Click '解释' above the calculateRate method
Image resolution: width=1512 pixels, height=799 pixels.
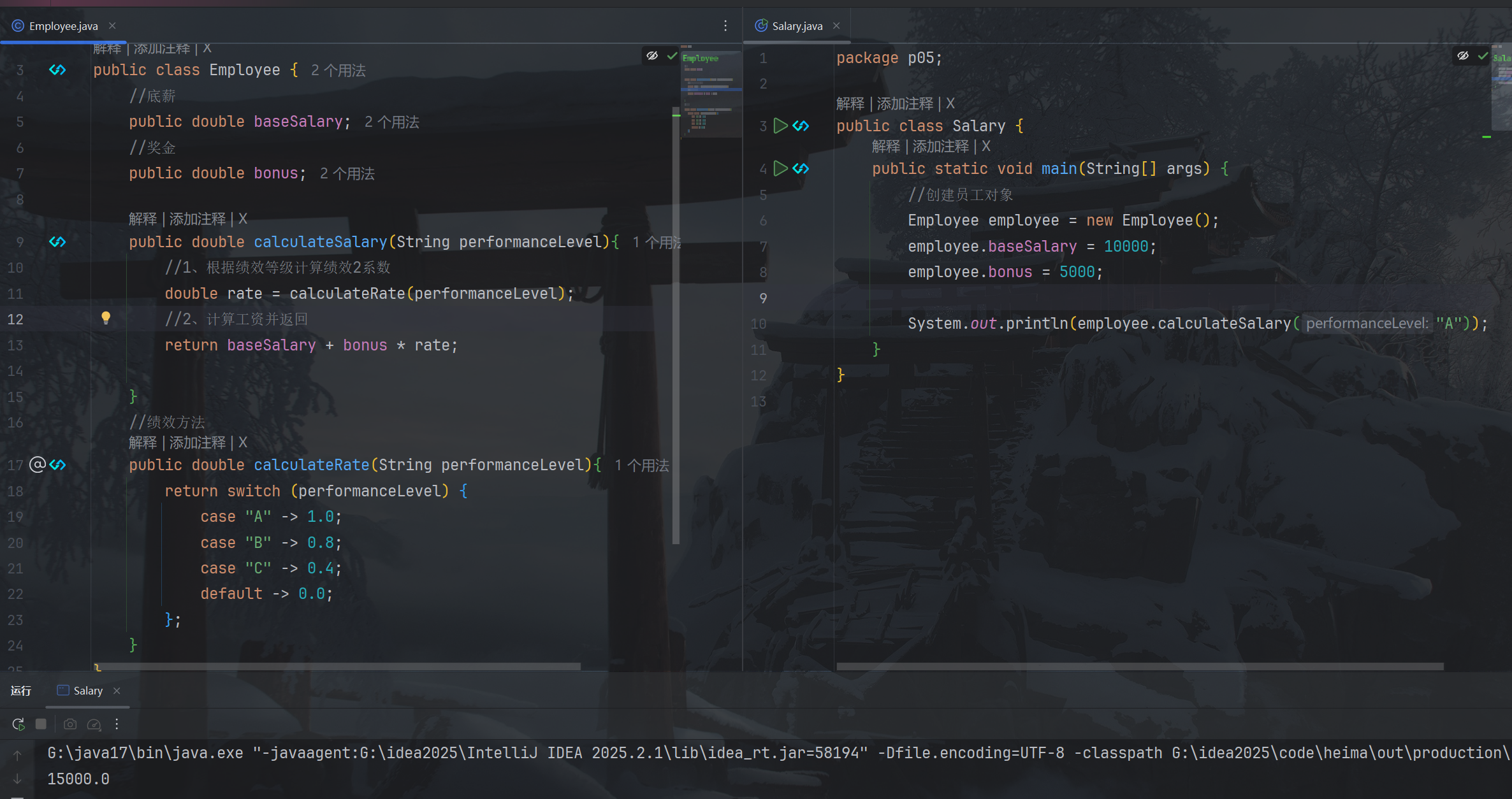[x=142, y=443]
